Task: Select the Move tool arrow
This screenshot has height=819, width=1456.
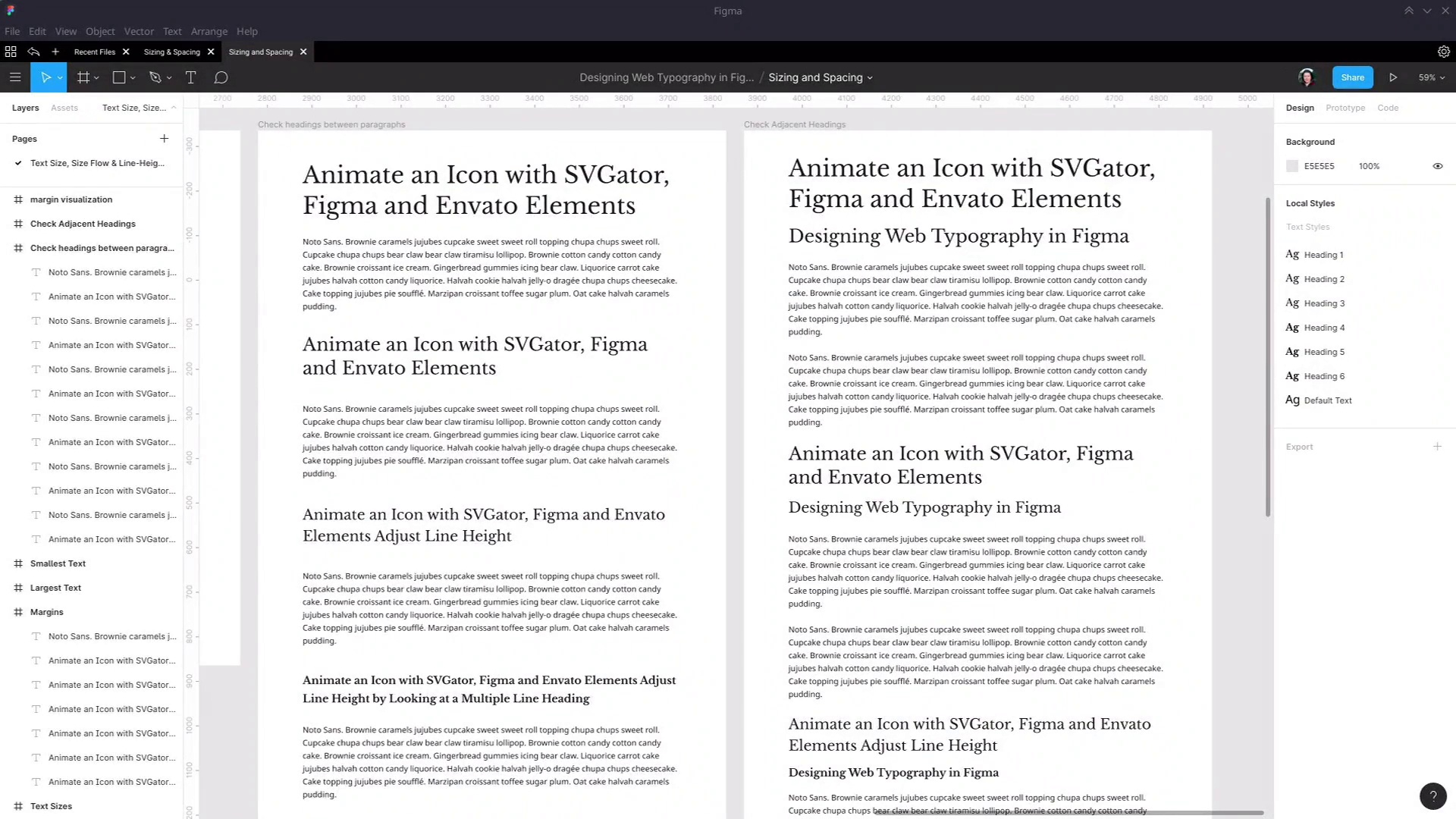Action: [x=45, y=77]
